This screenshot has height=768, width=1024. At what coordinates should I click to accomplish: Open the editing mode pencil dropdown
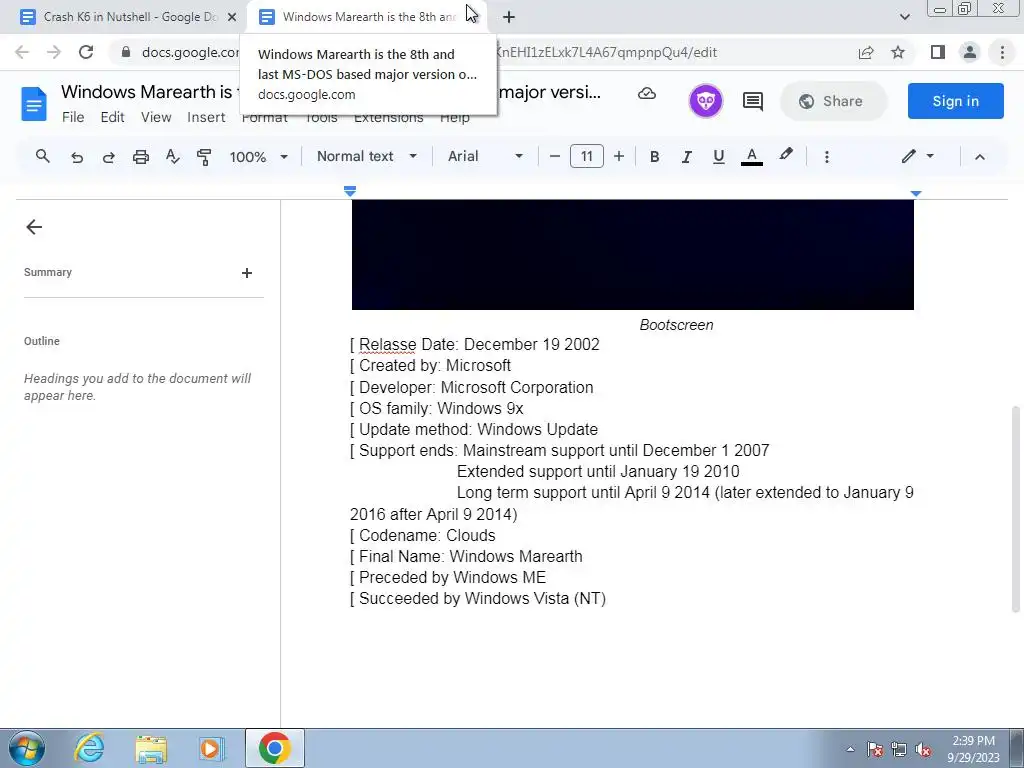coord(918,156)
